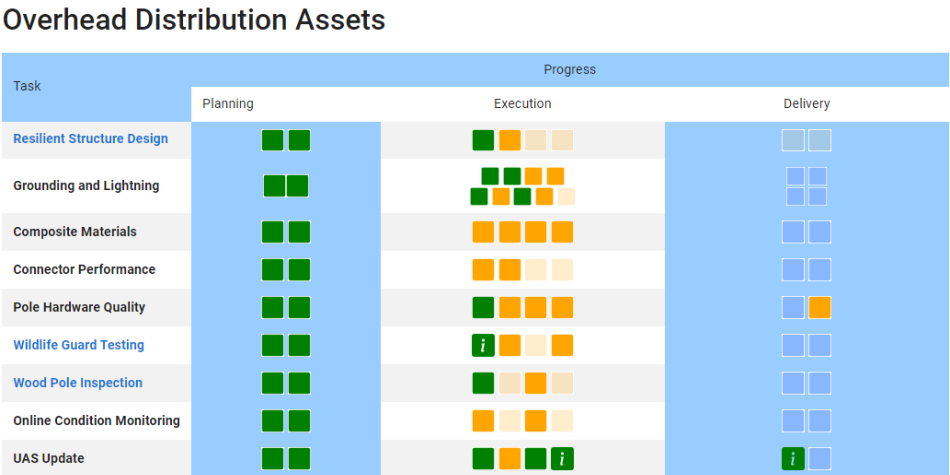
Task: Click info icon in Wildlife Guard Testing execution
Action: 483,345
